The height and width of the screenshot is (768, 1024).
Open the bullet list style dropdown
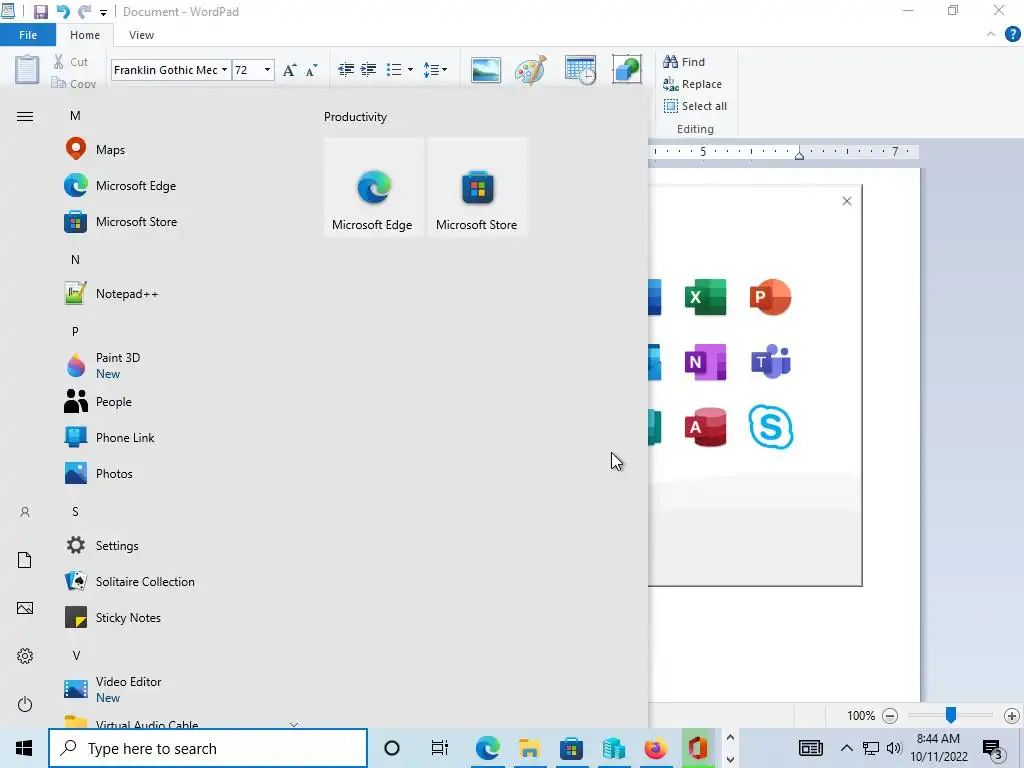410,69
